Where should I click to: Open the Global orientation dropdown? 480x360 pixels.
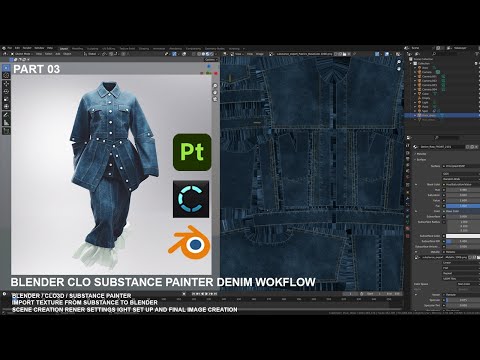tap(92, 54)
